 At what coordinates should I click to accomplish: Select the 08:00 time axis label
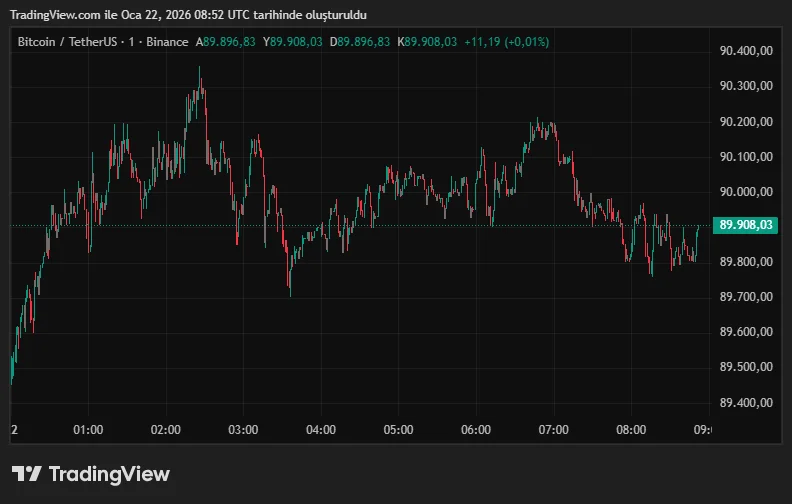631,430
